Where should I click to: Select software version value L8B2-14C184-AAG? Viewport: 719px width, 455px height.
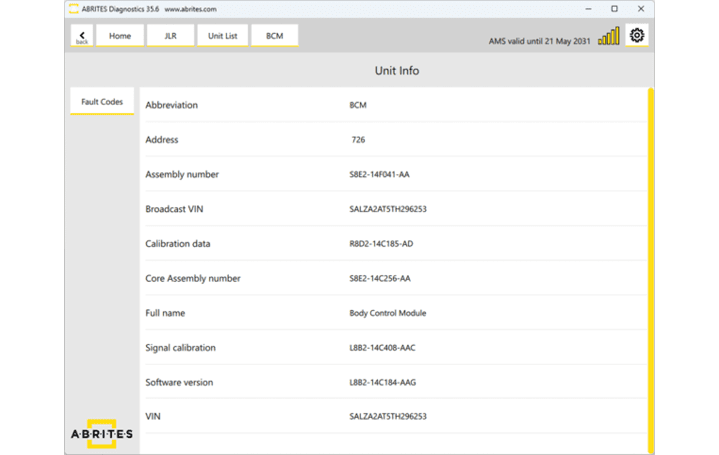pyautogui.click(x=382, y=383)
